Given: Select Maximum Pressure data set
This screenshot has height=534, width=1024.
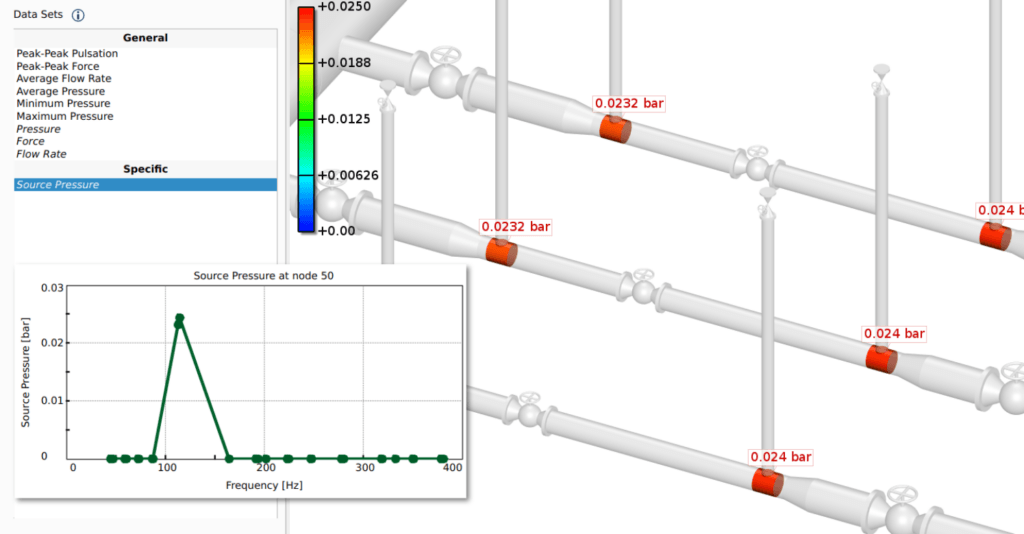Looking at the screenshot, I should [65, 116].
